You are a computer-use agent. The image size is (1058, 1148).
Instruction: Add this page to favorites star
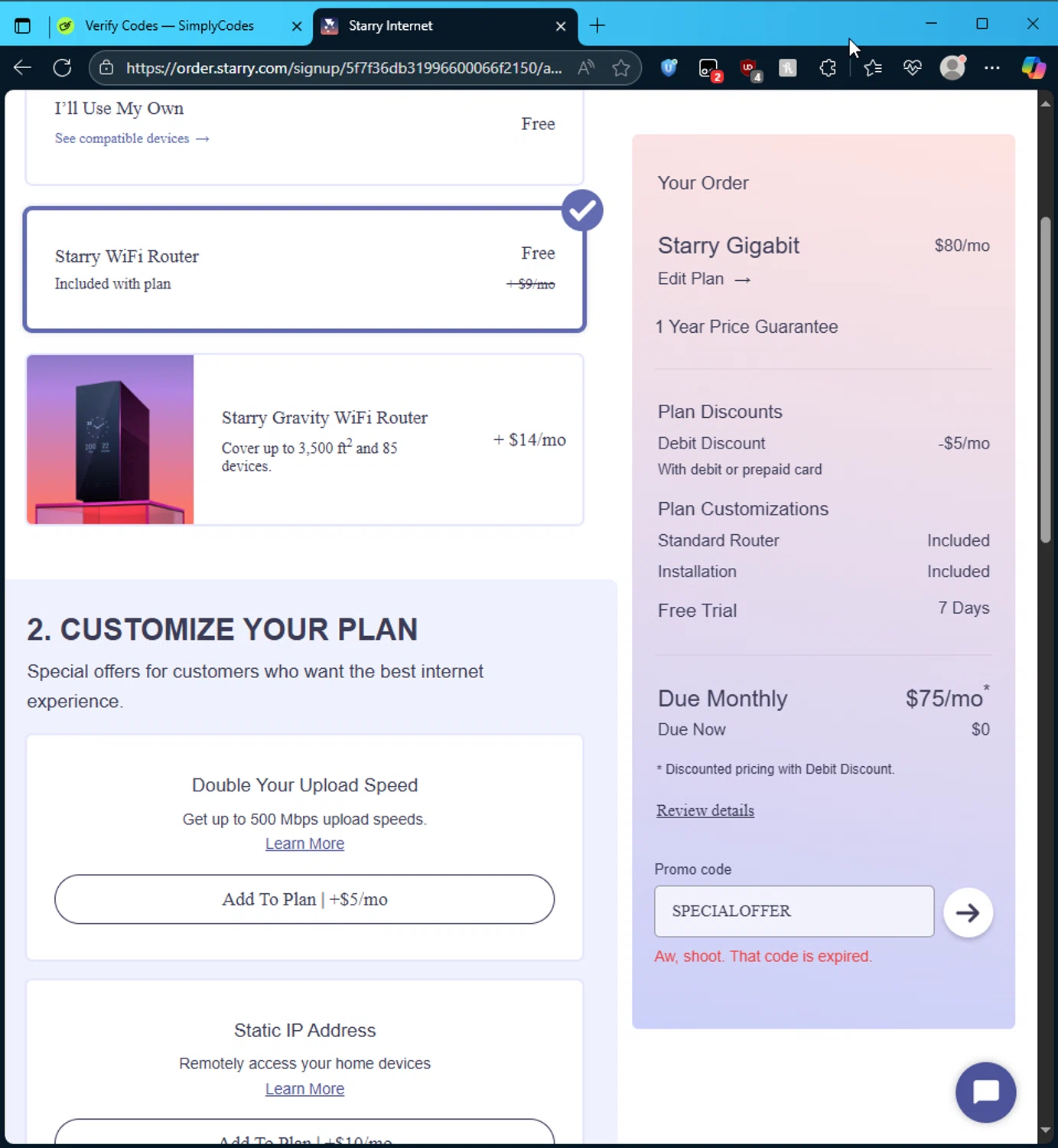[x=621, y=68]
